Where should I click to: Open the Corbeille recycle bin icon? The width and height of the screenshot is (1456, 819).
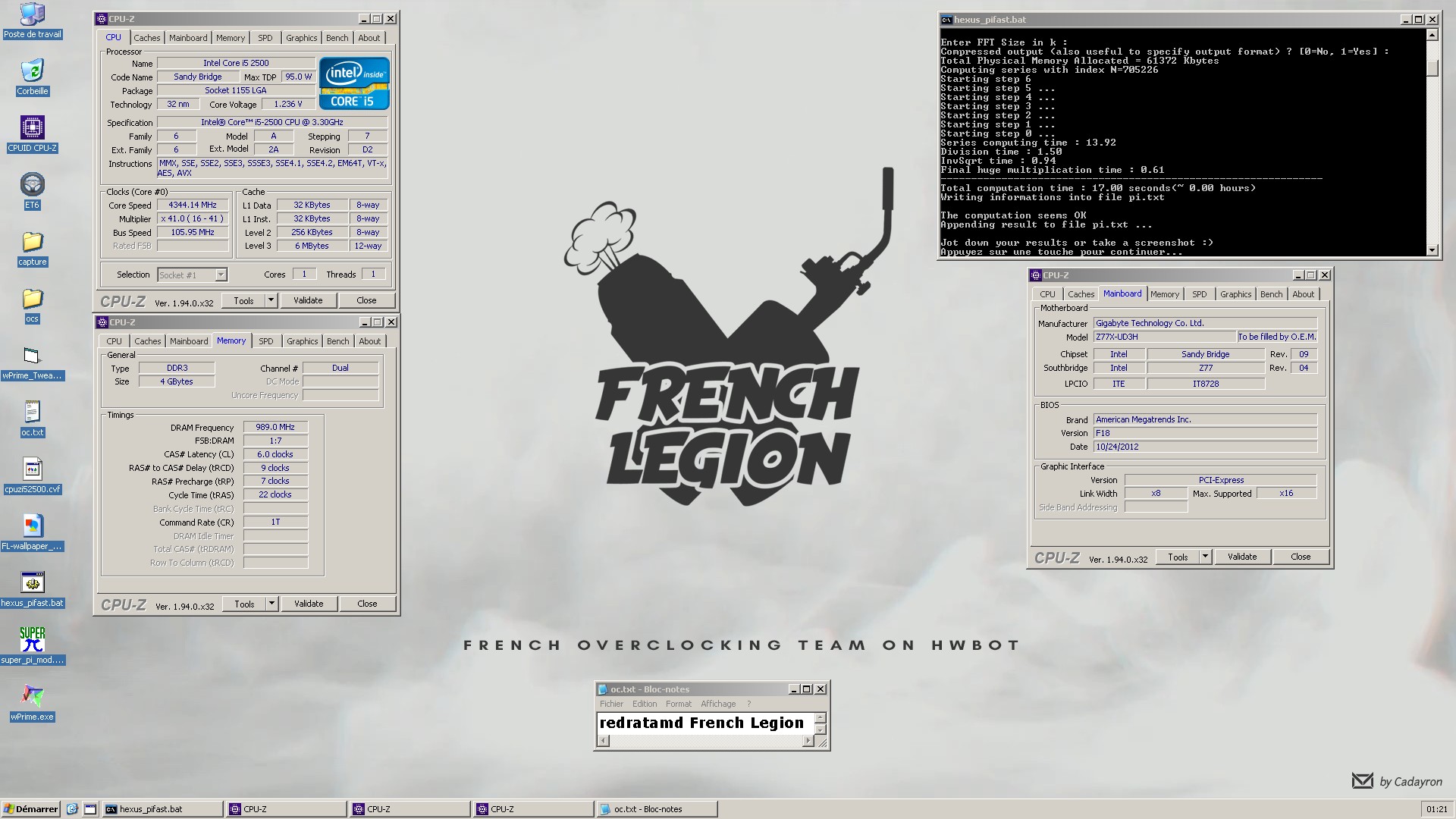[32, 77]
